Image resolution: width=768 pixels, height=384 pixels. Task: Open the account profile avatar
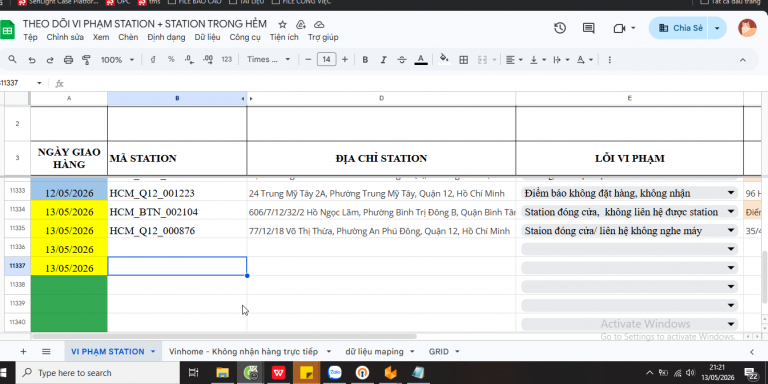pos(747,28)
